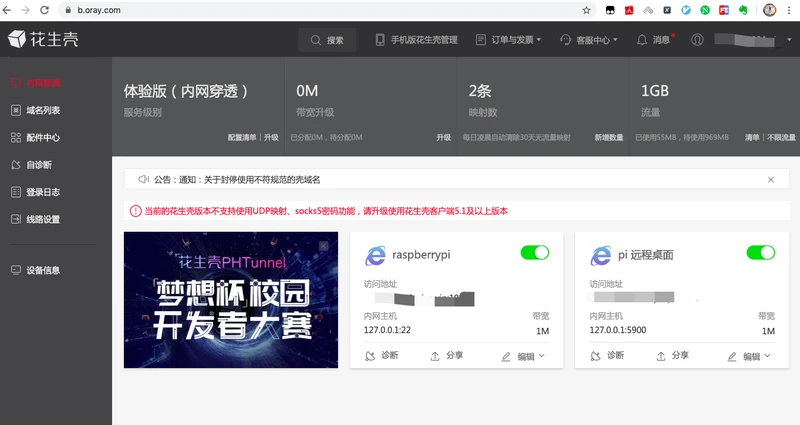Click 分享 on the pi 远程桌面 card
Viewport: 800px width, 425px height.
(x=672, y=356)
